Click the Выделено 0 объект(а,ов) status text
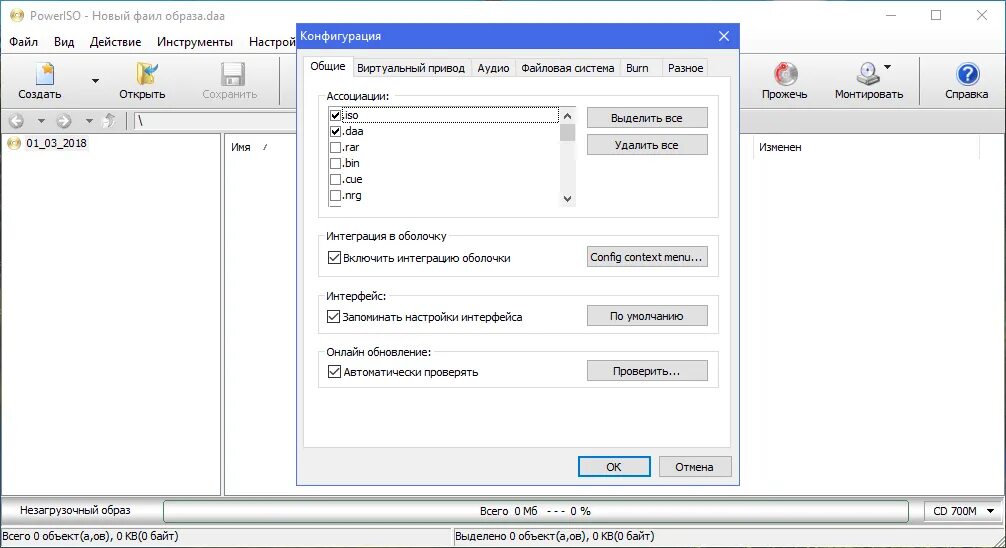Viewport: 1006px width, 548px height. [x=555, y=536]
